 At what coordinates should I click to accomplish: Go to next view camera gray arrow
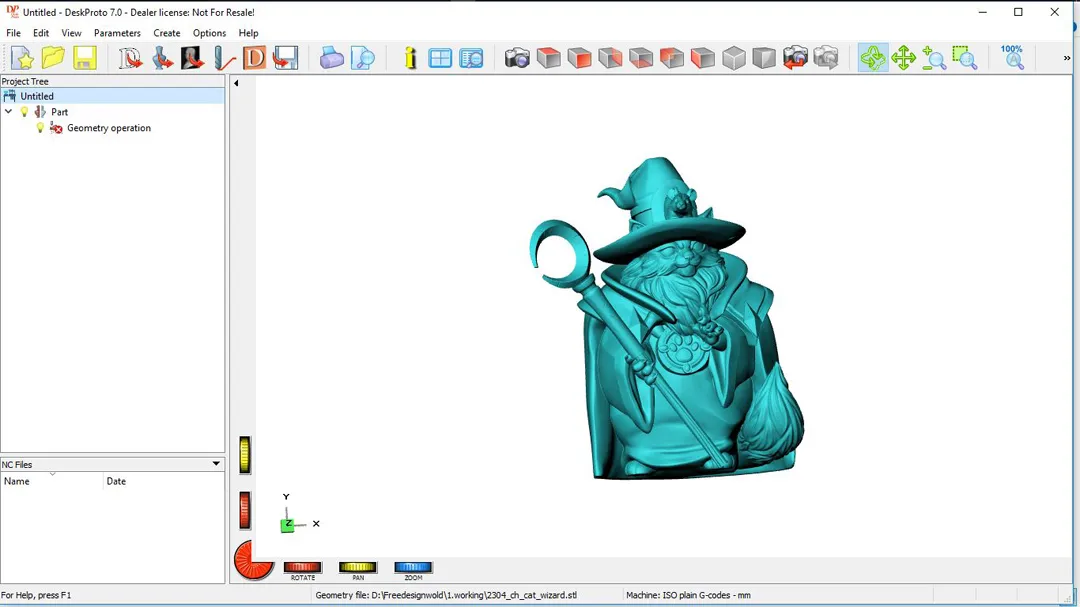tap(826, 58)
